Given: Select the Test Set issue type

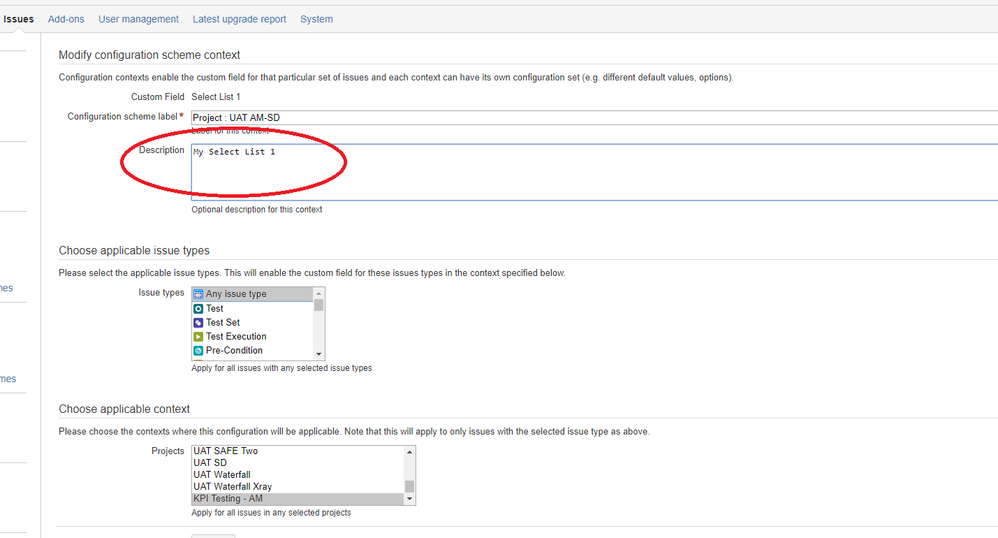Looking at the screenshot, I should pyautogui.click(x=253, y=322).
